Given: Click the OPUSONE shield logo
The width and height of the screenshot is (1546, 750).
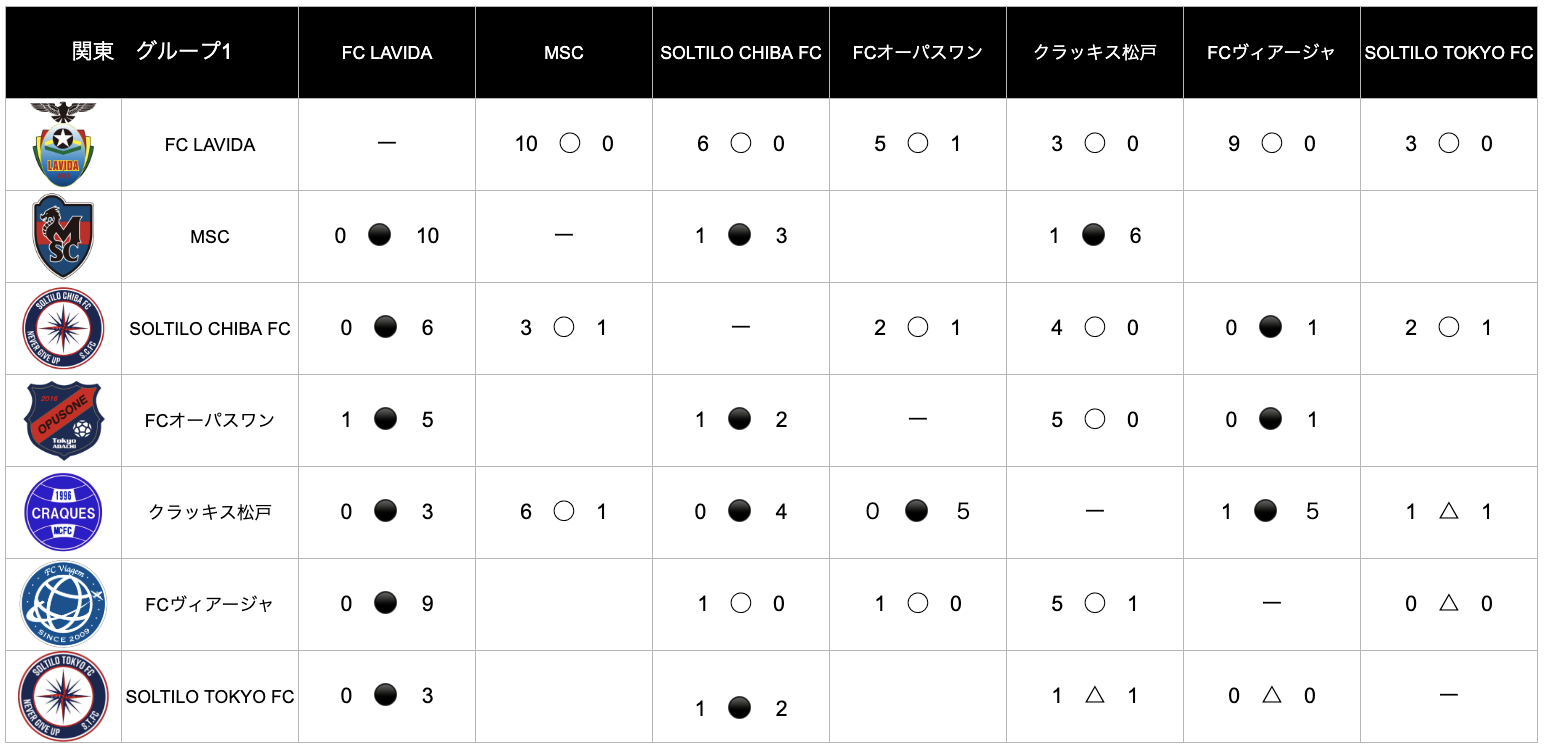Looking at the screenshot, I should (x=63, y=420).
